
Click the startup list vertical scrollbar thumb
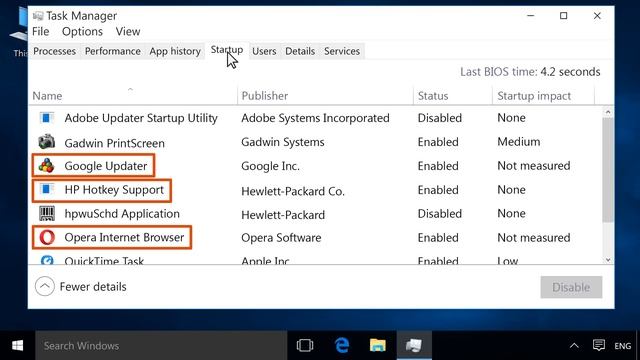608,170
